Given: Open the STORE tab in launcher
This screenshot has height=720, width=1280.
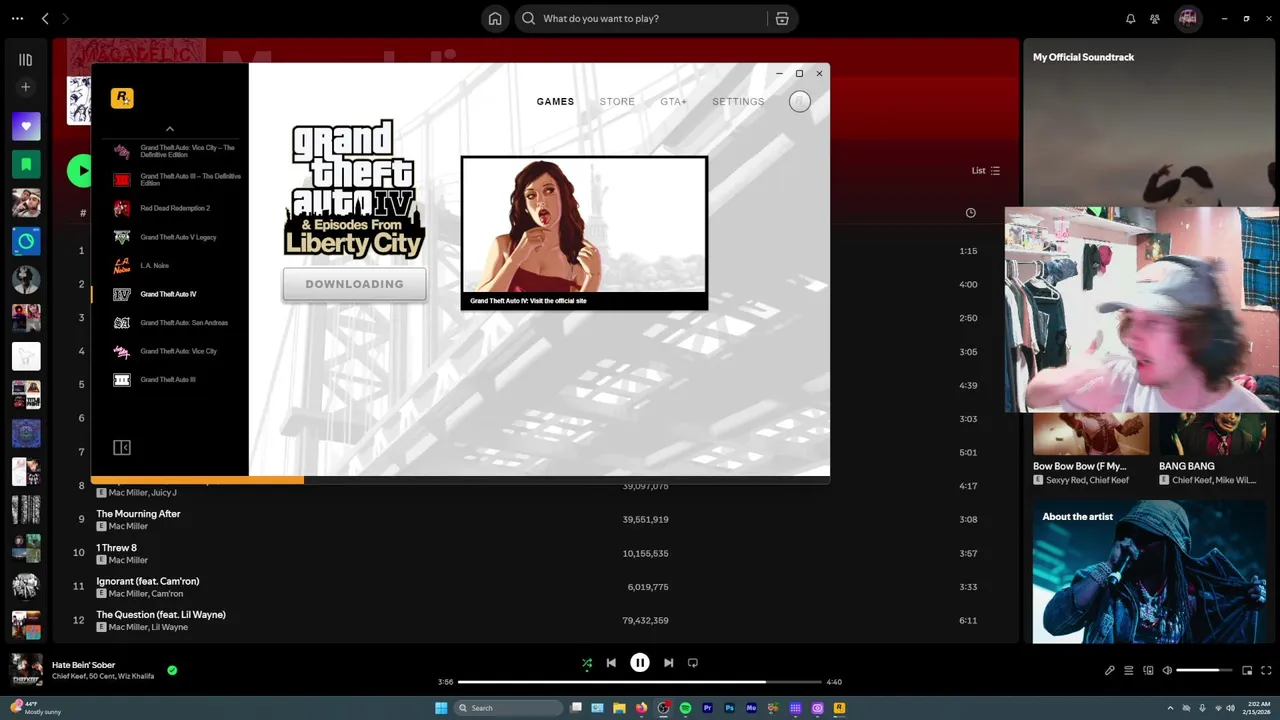Looking at the screenshot, I should tap(617, 102).
